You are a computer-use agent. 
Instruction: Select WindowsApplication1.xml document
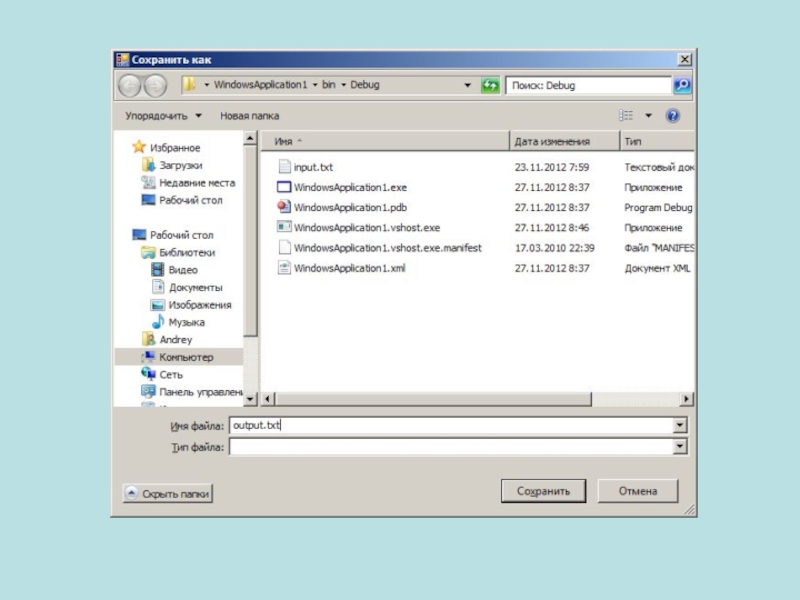click(349, 268)
